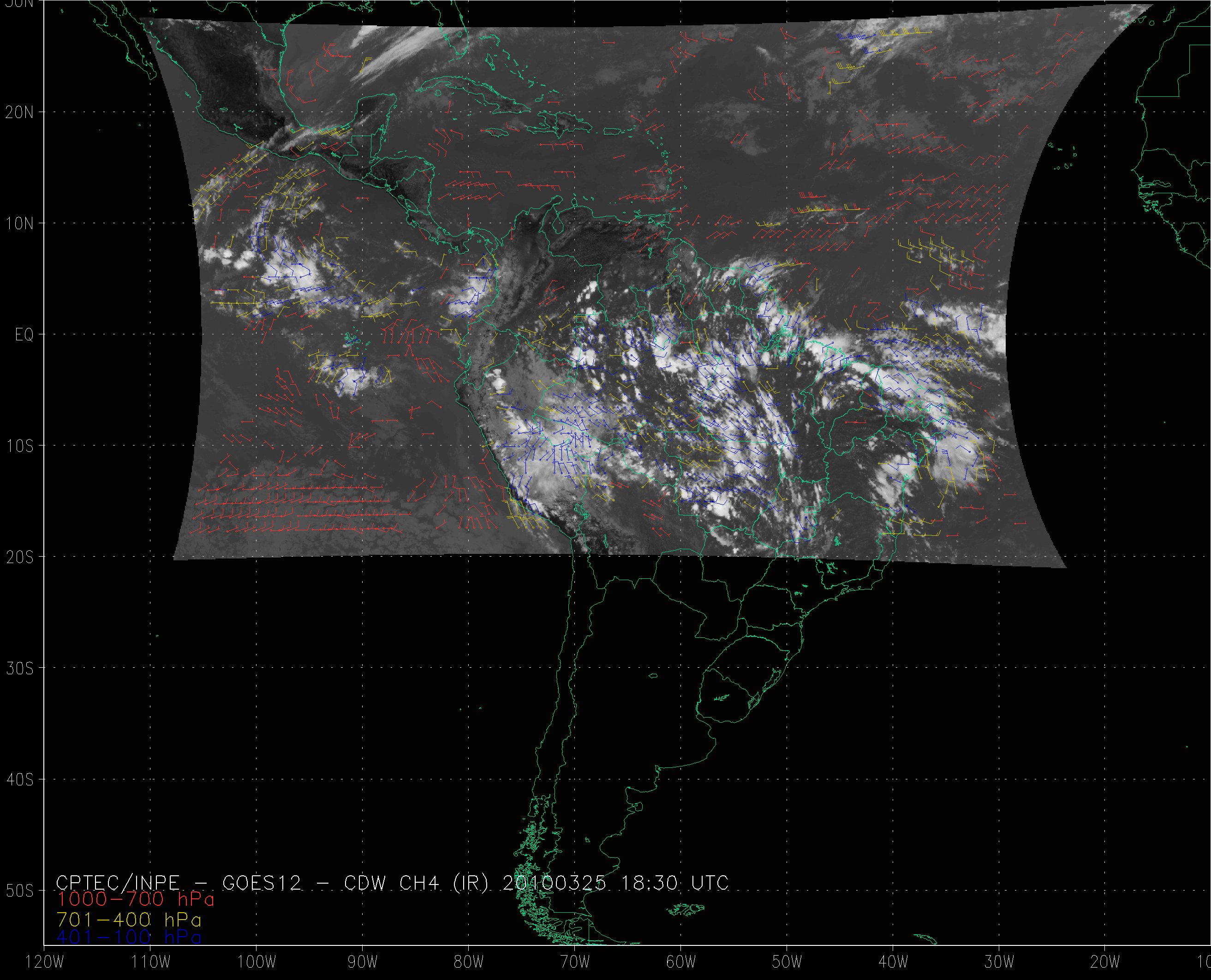Click the 20W longitude axis label
The width and height of the screenshot is (1211, 980).
click(1105, 962)
